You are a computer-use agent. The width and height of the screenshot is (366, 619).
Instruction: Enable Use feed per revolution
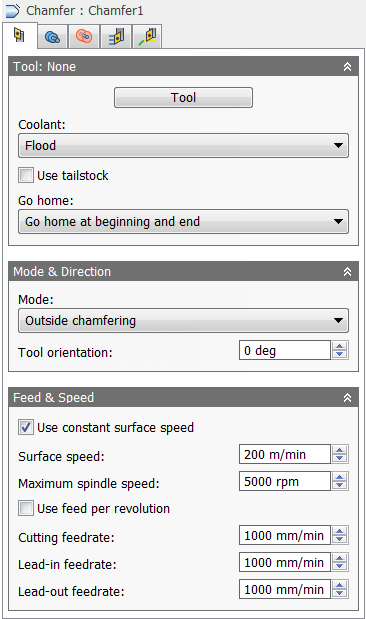pyautogui.click(x=26, y=508)
